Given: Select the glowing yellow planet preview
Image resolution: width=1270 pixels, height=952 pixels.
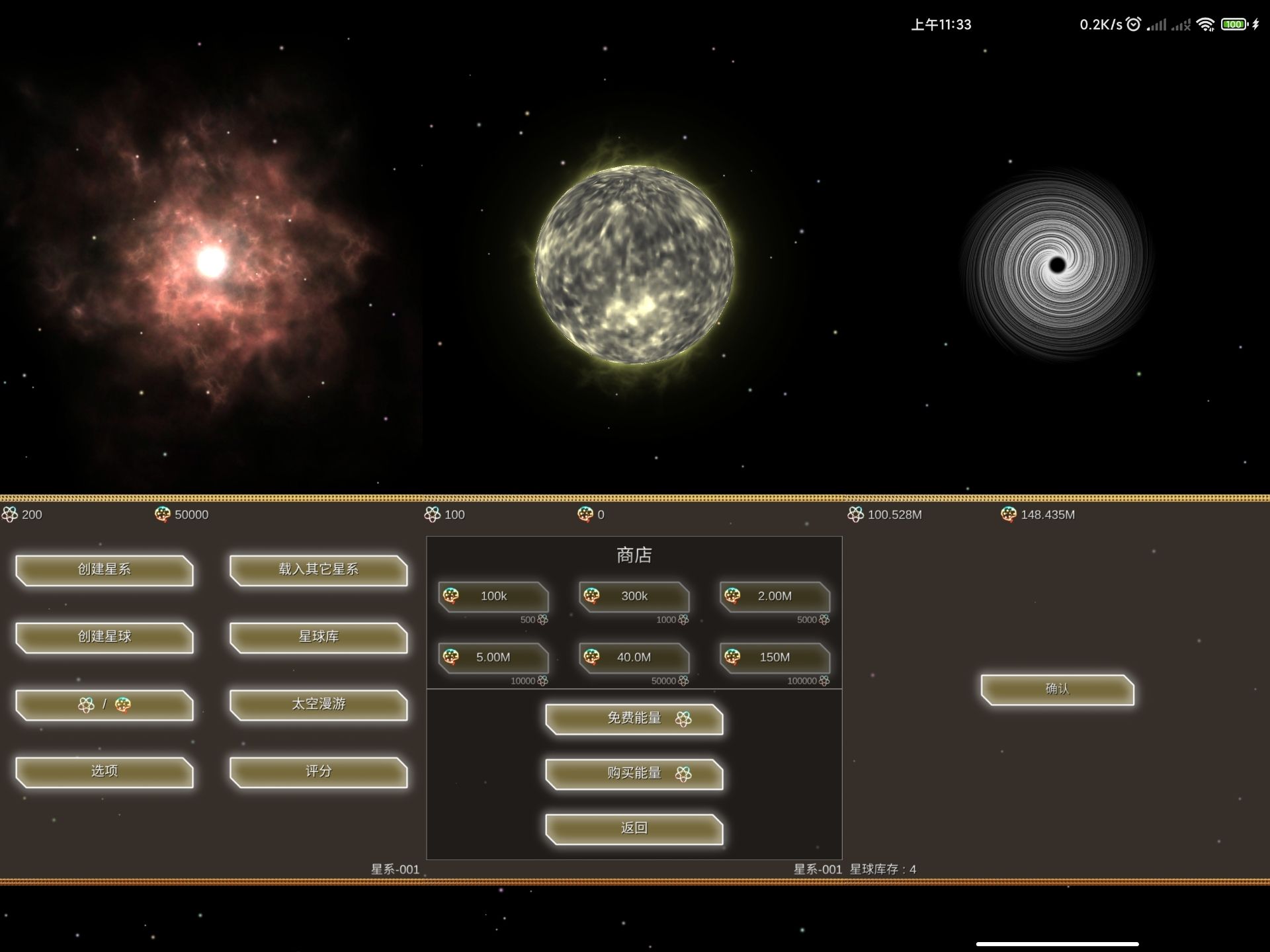Looking at the screenshot, I should (x=634, y=264).
